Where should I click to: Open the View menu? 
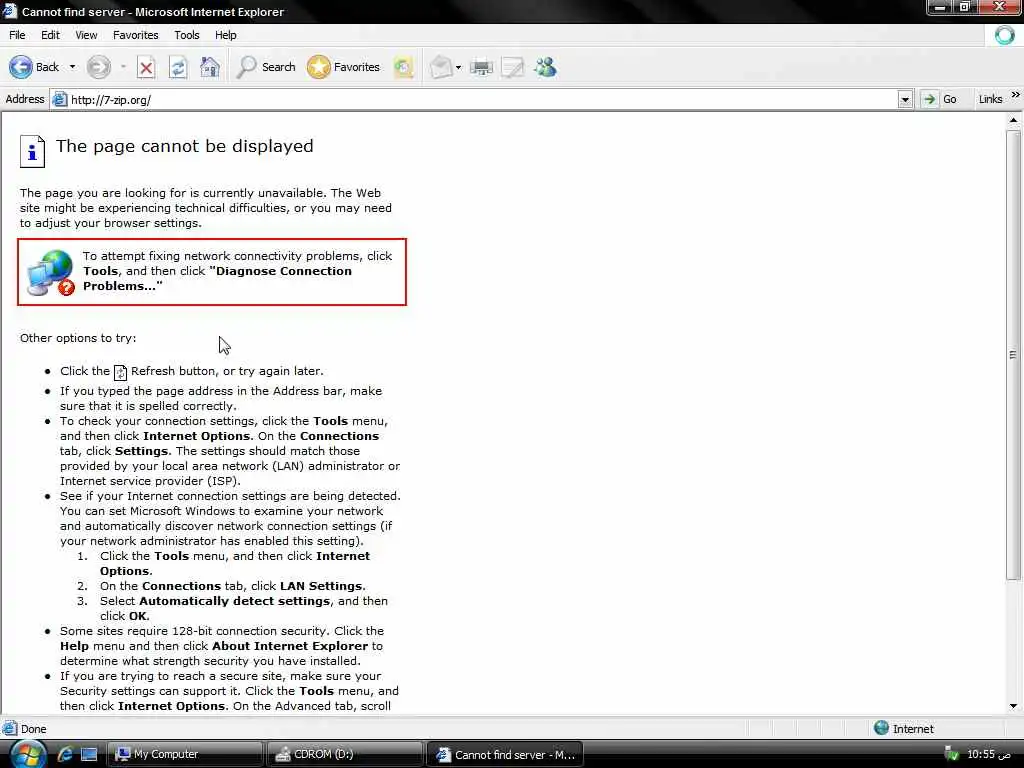[x=86, y=35]
